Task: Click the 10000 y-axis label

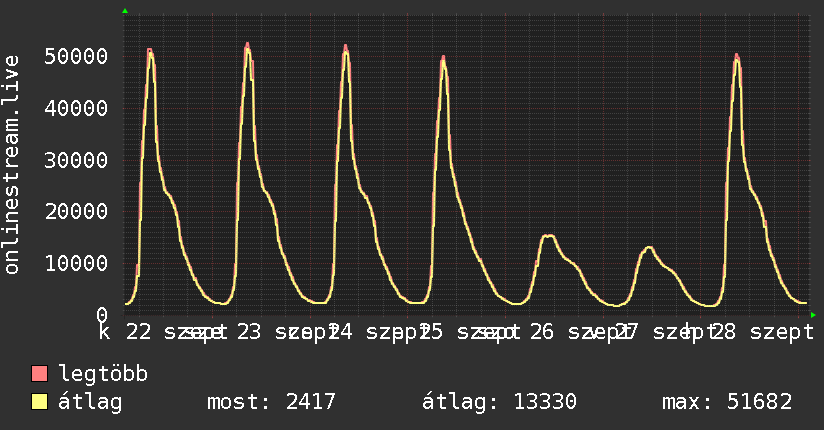Action: click(76, 263)
